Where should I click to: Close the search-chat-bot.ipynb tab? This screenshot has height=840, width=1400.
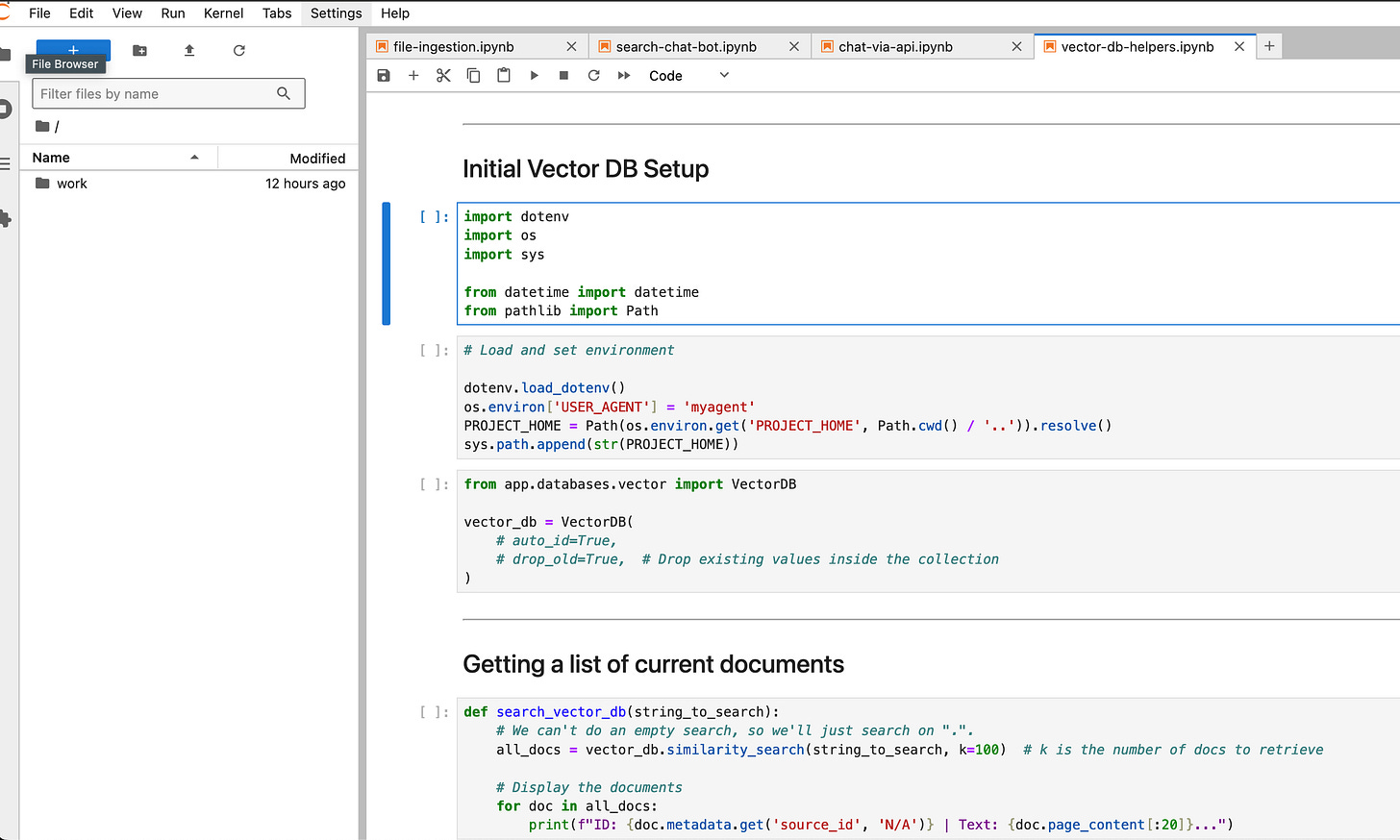click(x=794, y=46)
